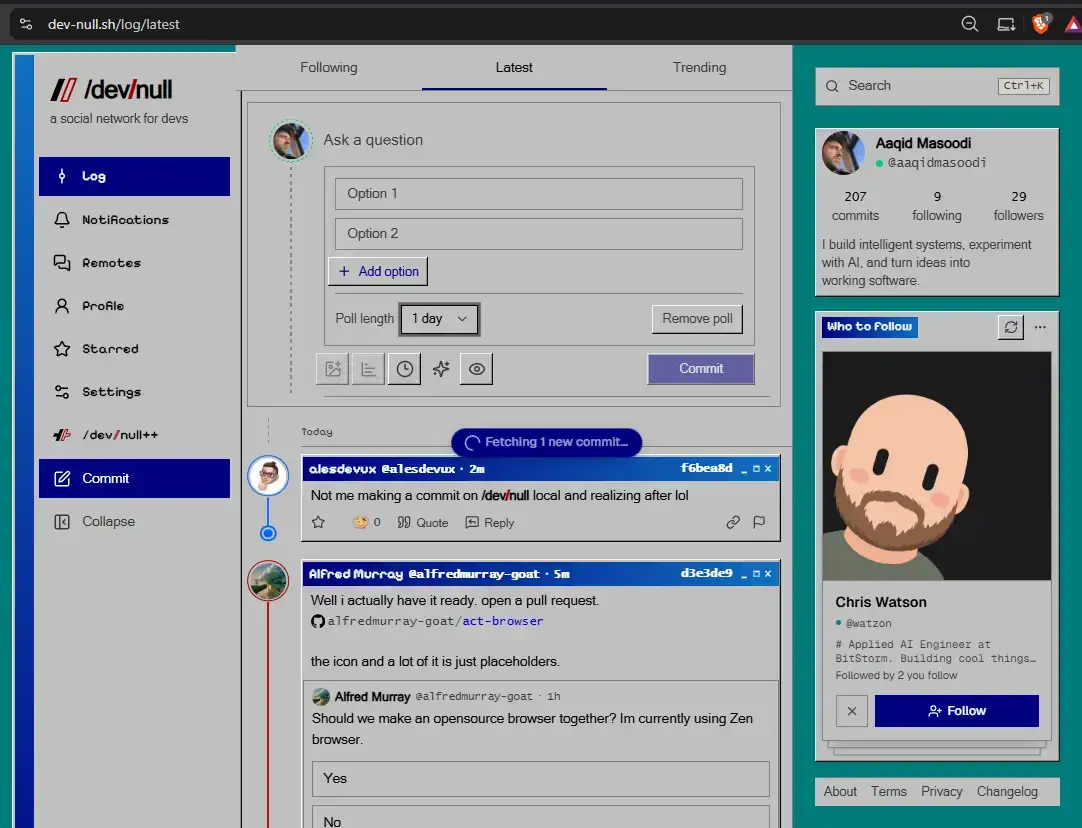Switch to the Following tab
This screenshot has height=828, width=1082.
pos(328,68)
